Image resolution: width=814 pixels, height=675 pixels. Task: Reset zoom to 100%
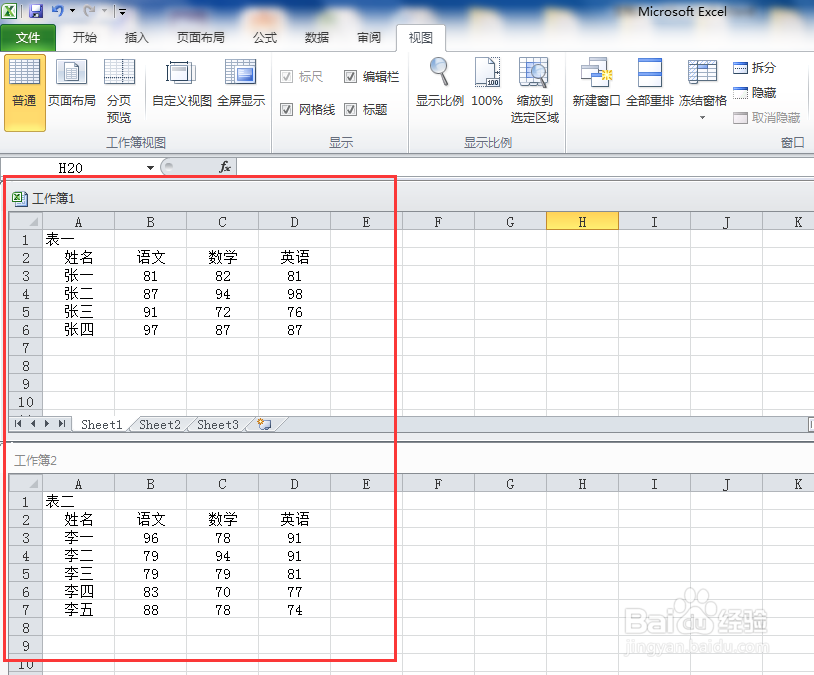487,88
